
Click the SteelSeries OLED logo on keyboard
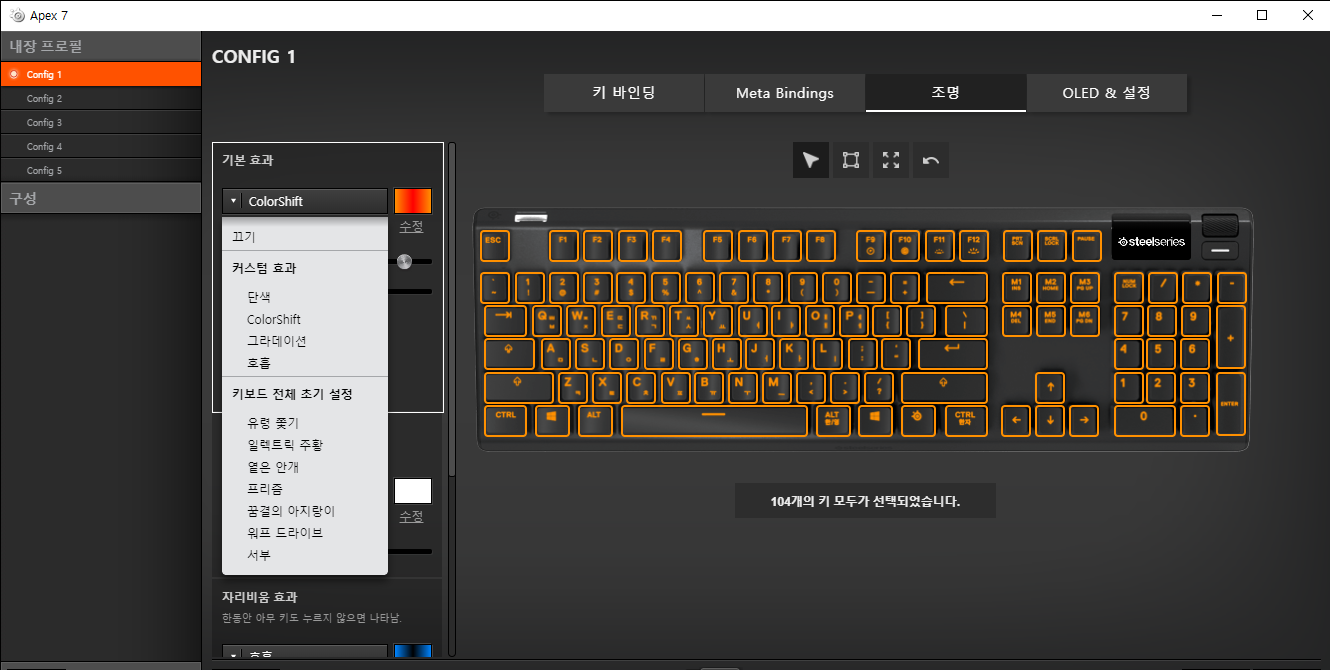(x=1151, y=242)
